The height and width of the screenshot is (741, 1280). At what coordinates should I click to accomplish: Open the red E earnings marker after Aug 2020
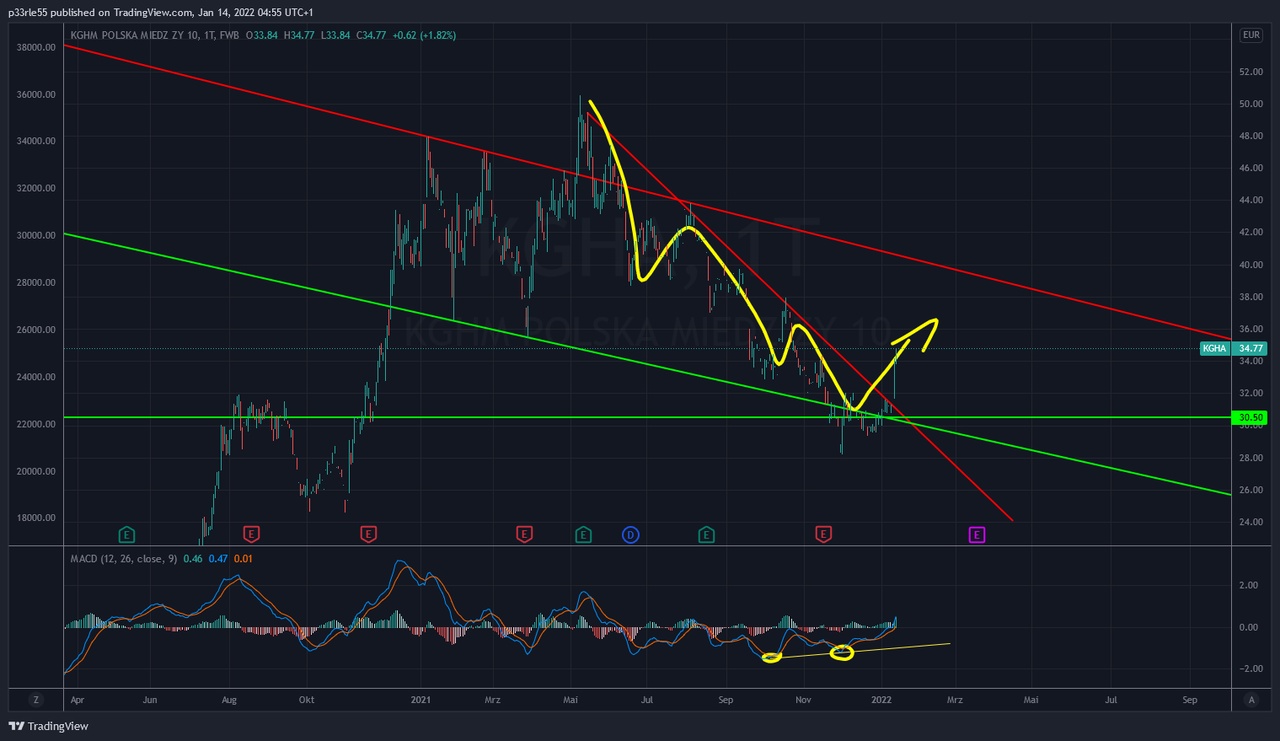tap(252, 535)
